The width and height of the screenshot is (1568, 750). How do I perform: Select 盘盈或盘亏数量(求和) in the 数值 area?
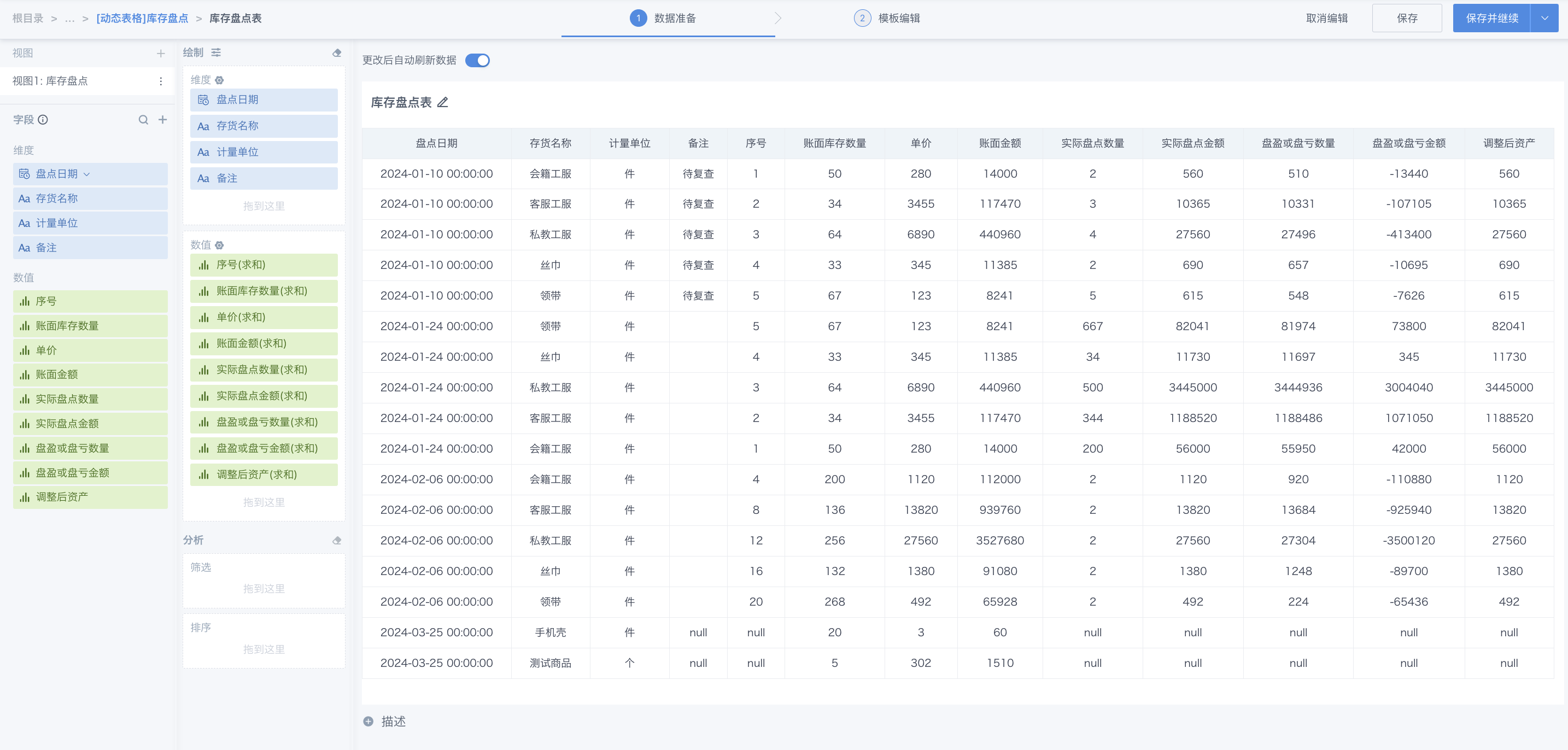coord(264,422)
